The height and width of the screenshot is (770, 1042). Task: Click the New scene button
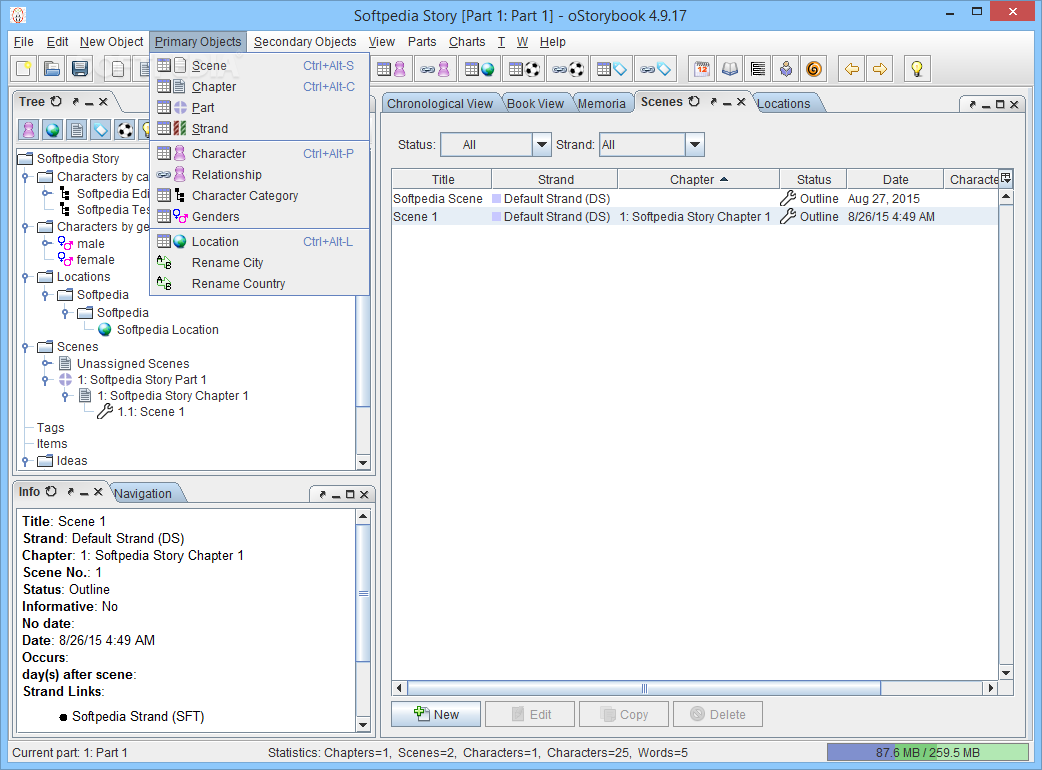point(436,714)
